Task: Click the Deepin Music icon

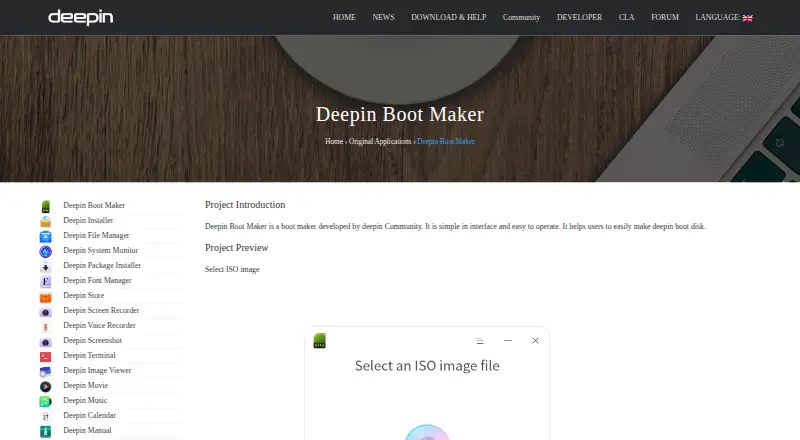Action: [45, 402]
